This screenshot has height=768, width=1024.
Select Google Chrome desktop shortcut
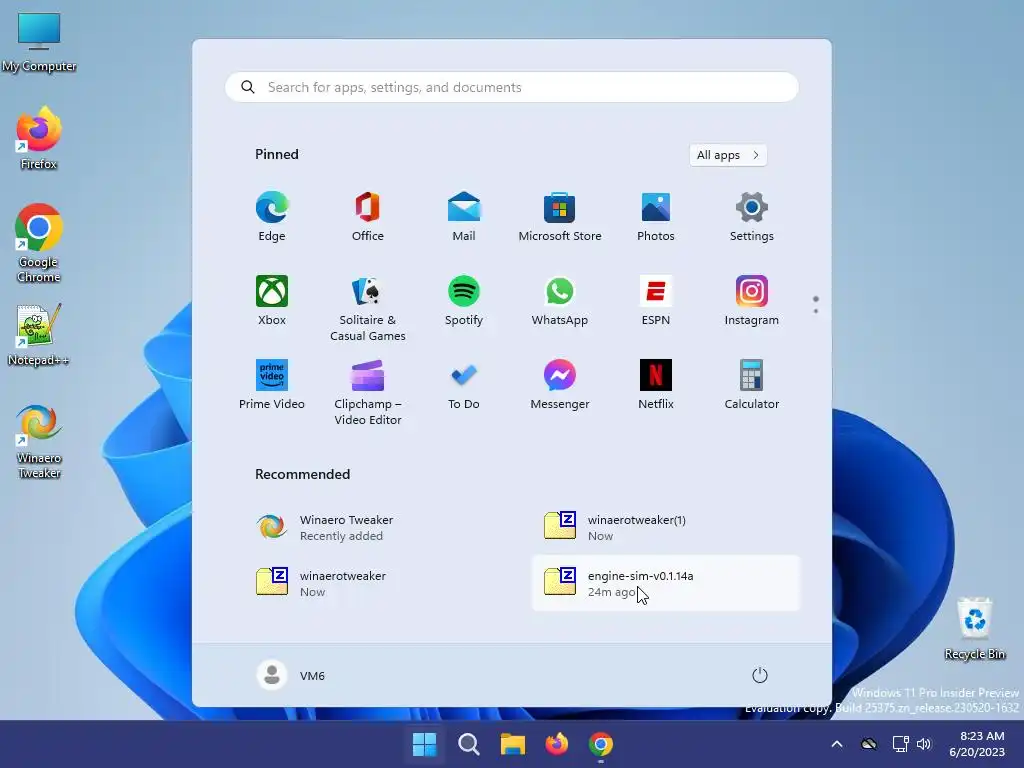pyautogui.click(x=39, y=243)
